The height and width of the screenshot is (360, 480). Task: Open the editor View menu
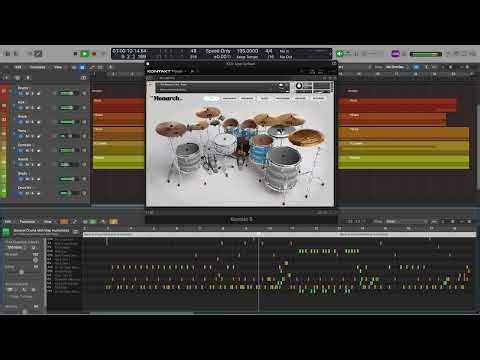[x=48, y=222]
